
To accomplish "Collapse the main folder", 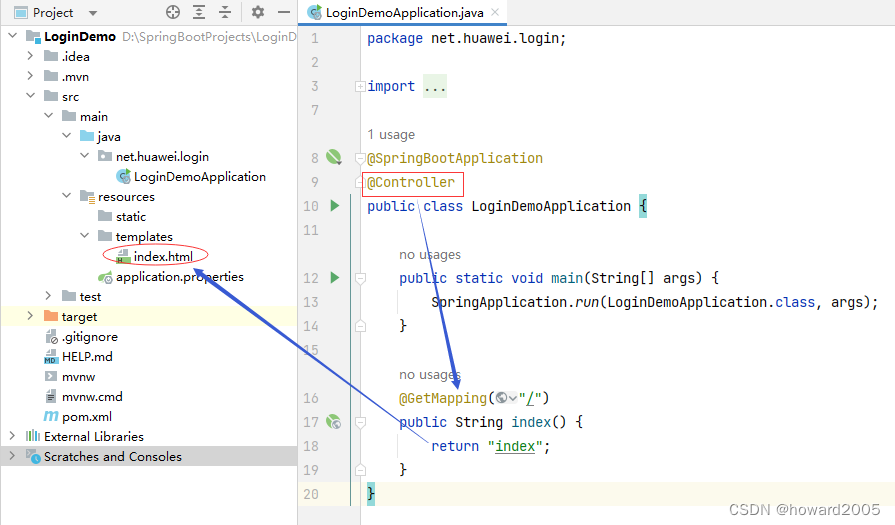I will pos(49,116).
